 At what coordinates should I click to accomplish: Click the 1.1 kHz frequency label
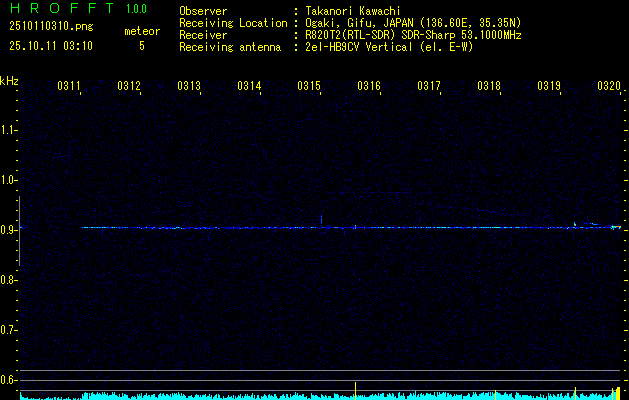tap(8, 130)
